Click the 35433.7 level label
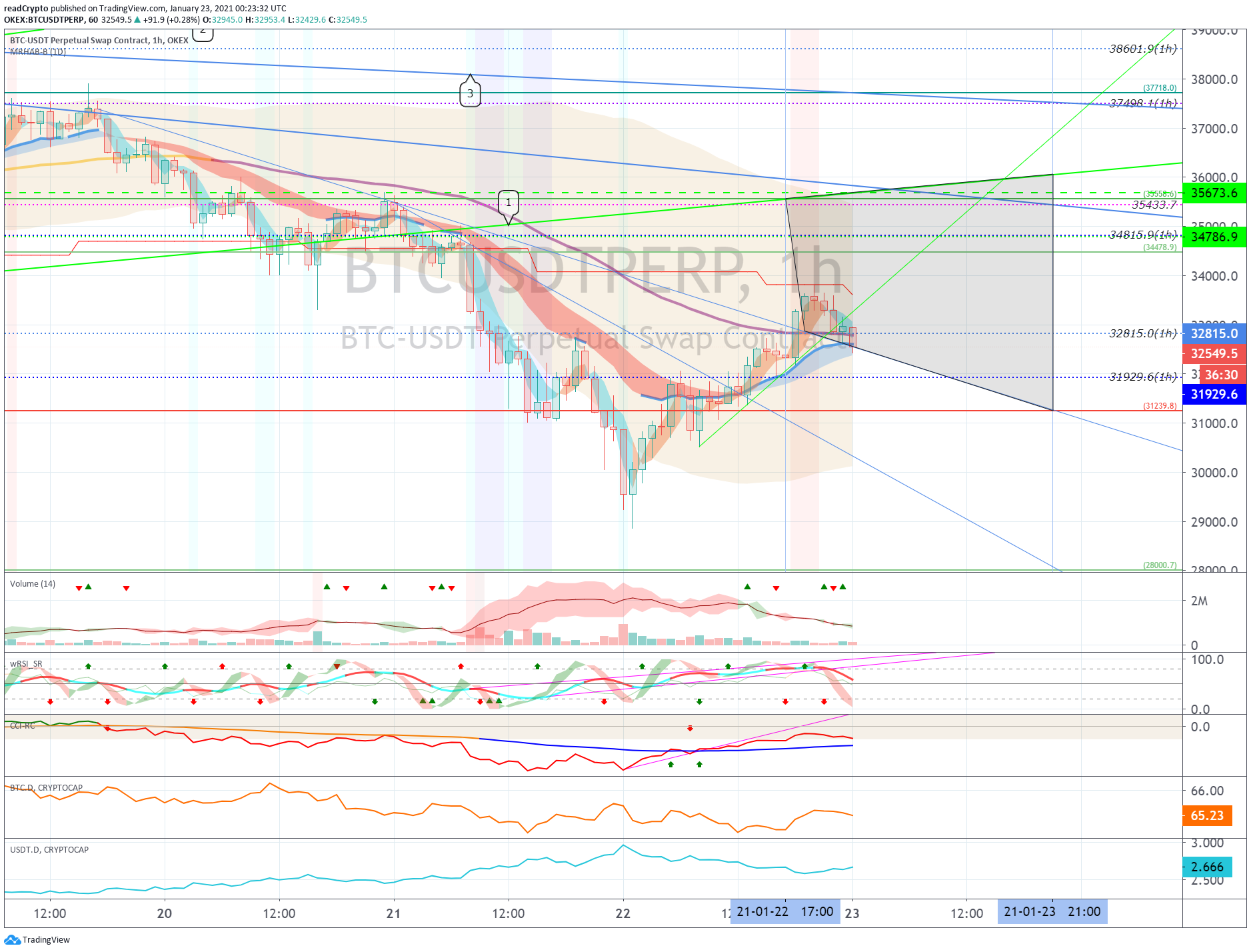This screenshot has height=952, width=1251. point(1154,205)
